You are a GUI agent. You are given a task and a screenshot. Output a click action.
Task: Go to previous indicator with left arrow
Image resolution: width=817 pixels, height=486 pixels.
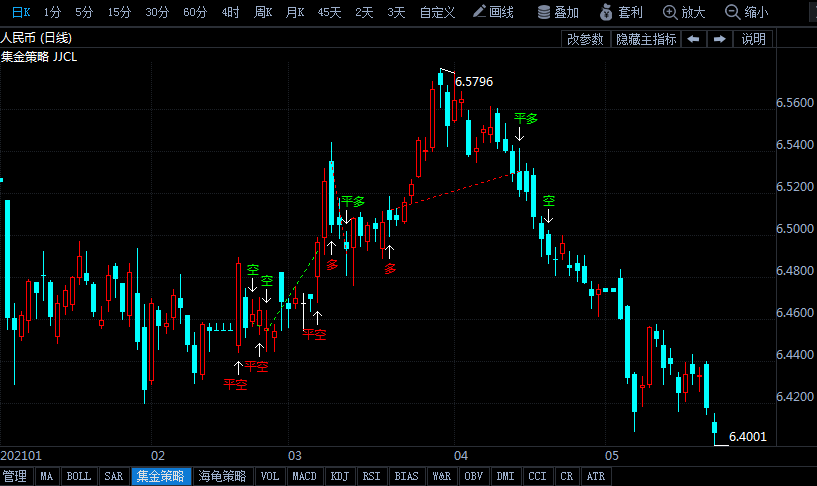tap(693, 39)
